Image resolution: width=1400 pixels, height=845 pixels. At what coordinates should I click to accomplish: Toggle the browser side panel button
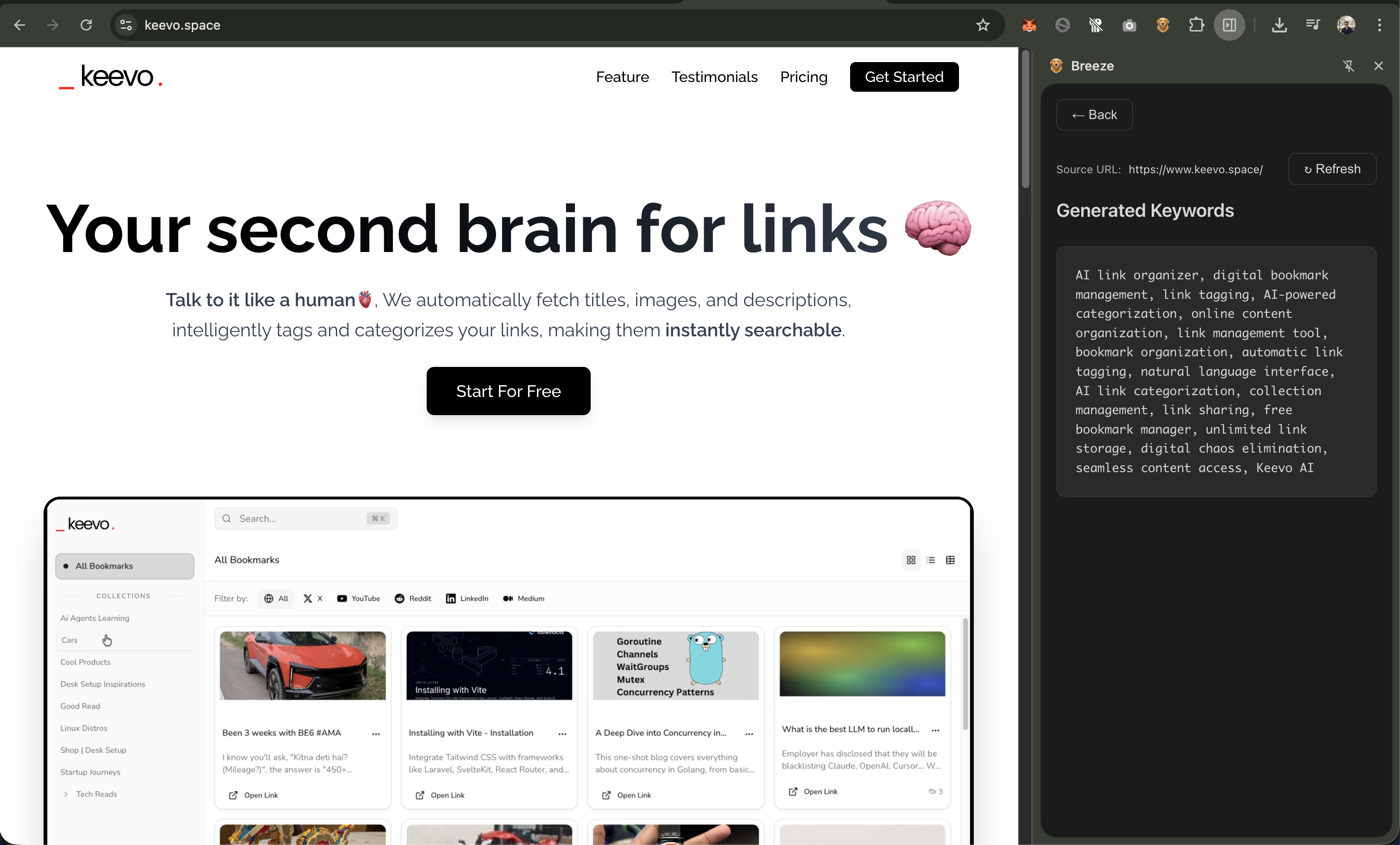tap(1229, 25)
